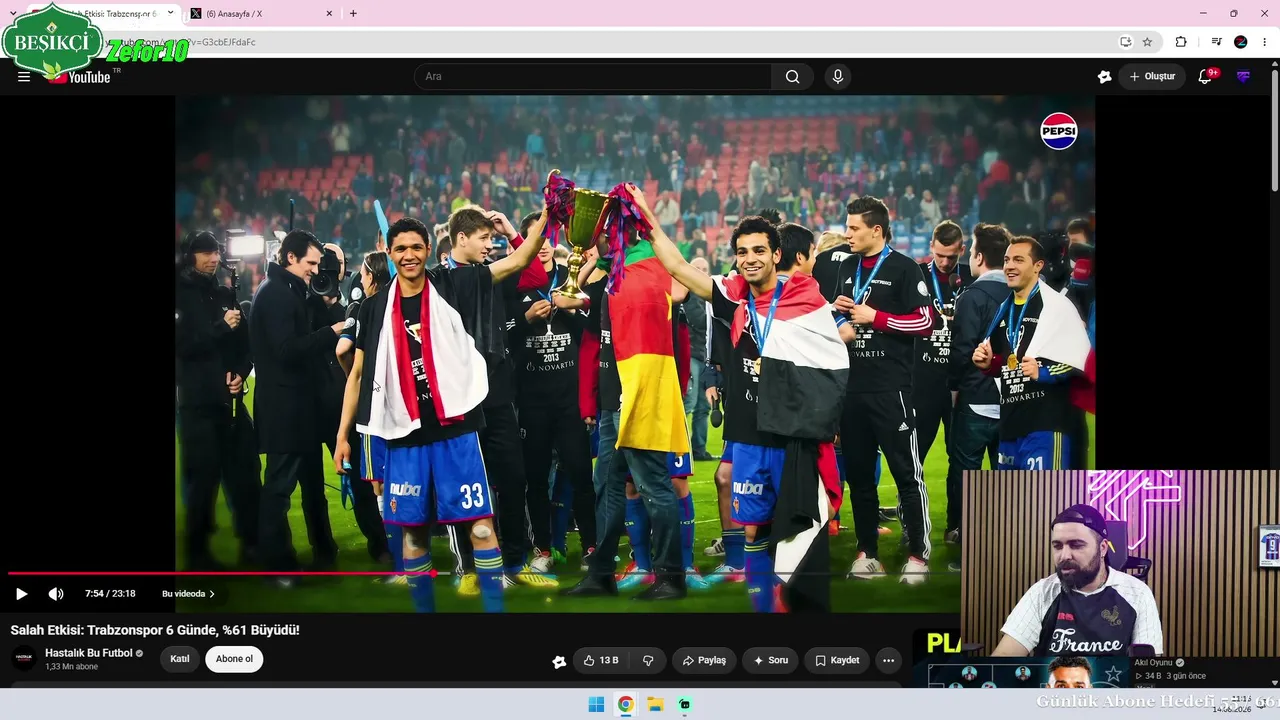1280x720 pixels.
Task: Mute the video volume
Action: pyautogui.click(x=56, y=594)
